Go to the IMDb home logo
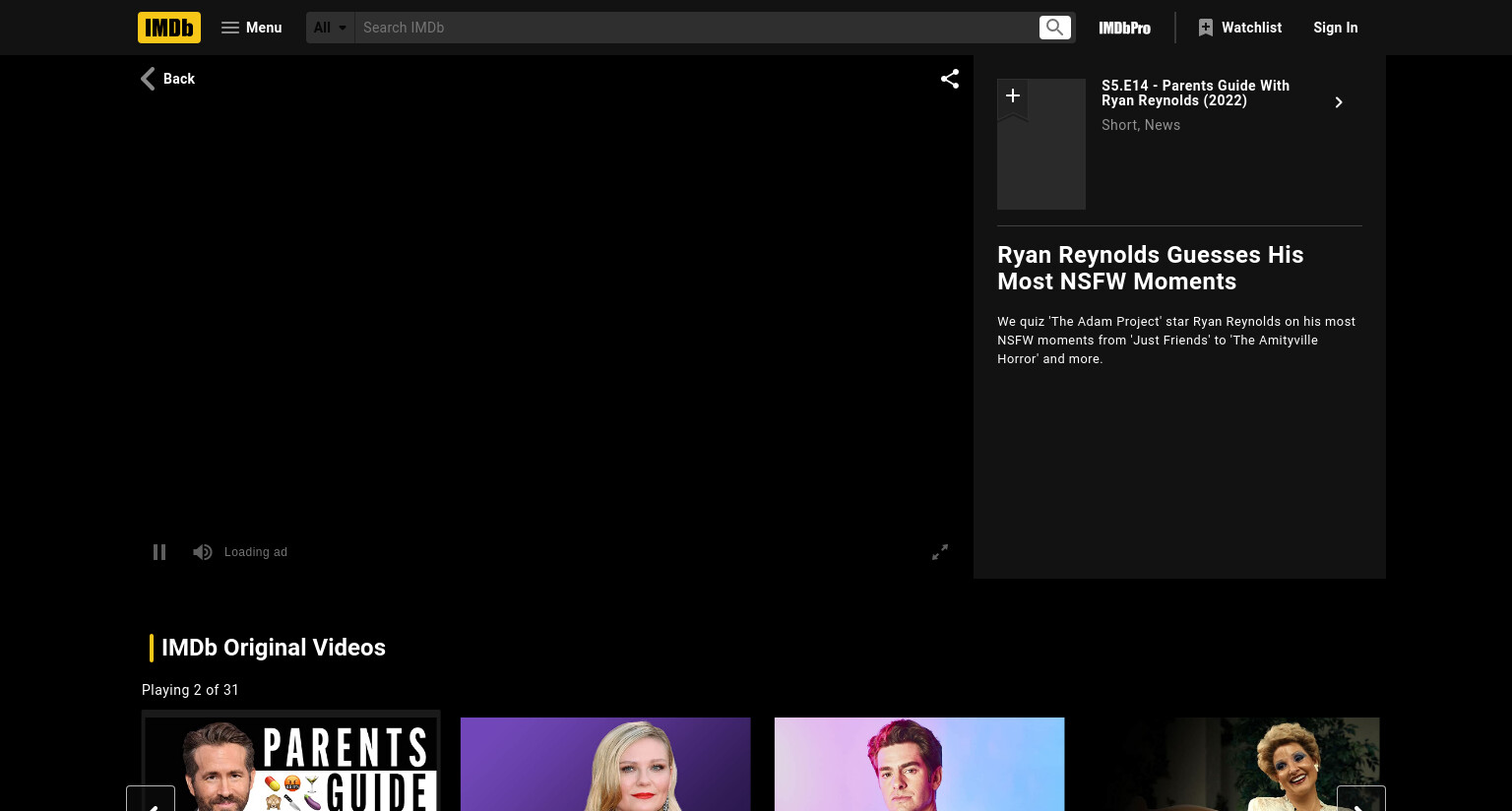Viewport: 1512px width, 811px height. click(x=169, y=28)
